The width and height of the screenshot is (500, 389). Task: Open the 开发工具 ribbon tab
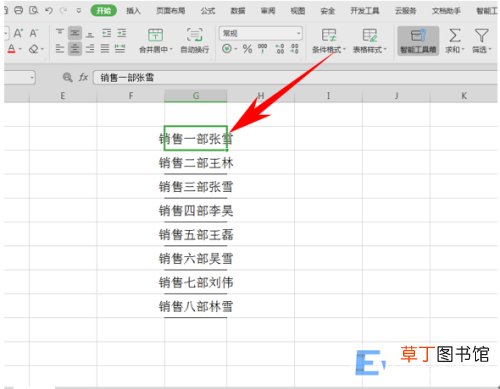(365, 11)
